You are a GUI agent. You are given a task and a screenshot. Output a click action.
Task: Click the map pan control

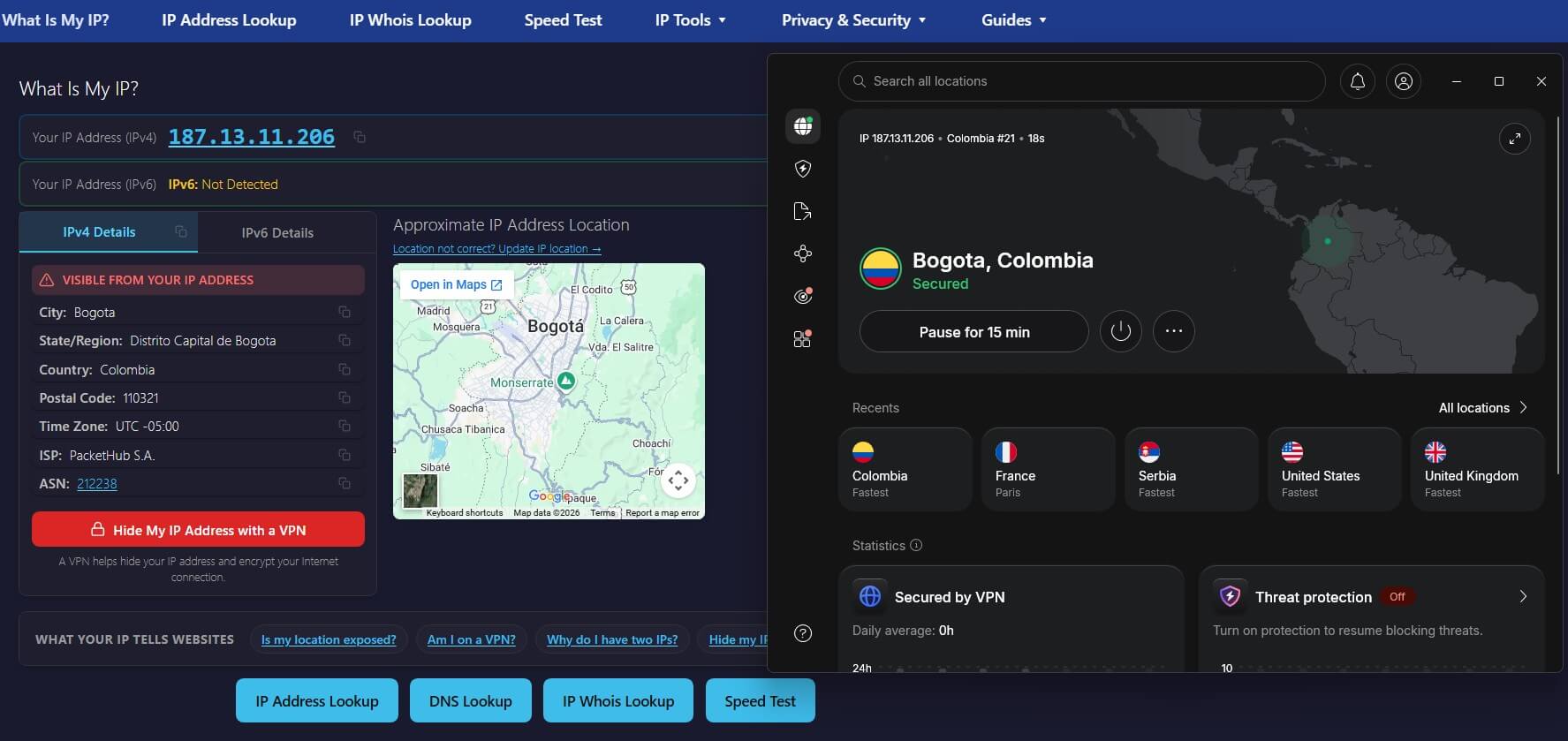678,480
